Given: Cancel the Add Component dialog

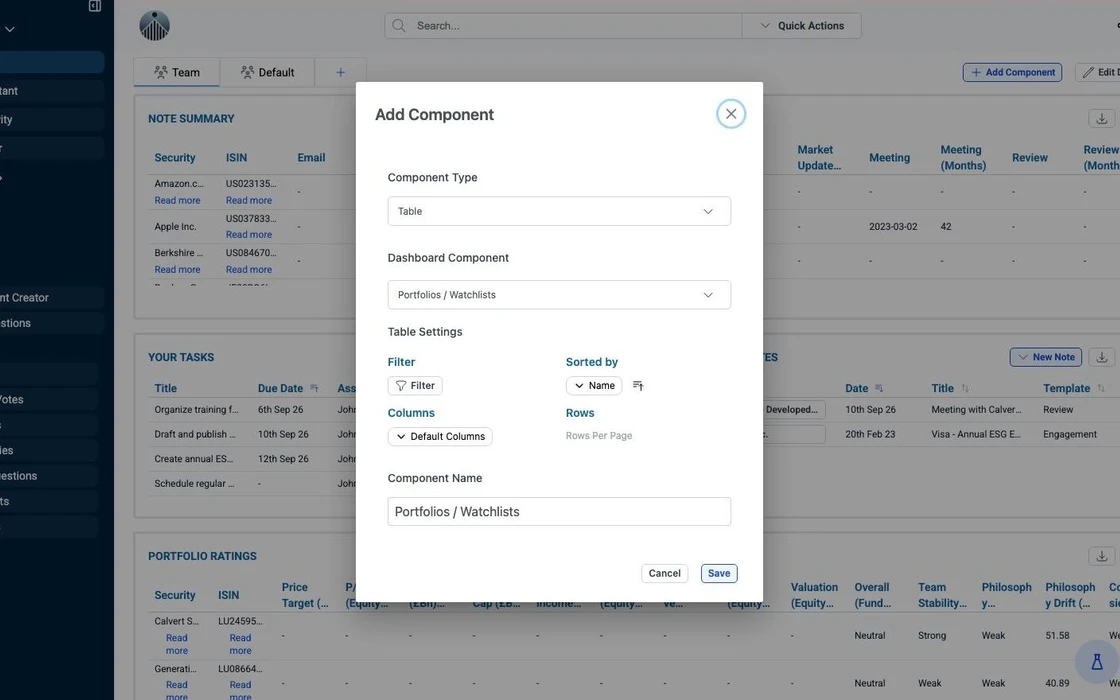Looking at the screenshot, I should pos(664,574).
